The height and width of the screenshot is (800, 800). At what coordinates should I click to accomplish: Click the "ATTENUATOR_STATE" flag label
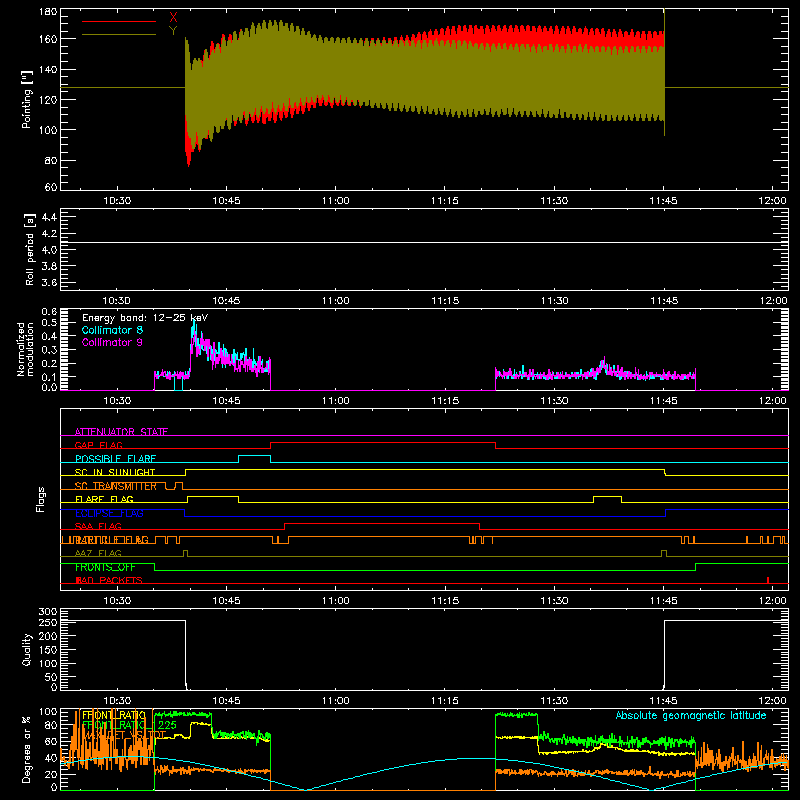coord(121,432)
